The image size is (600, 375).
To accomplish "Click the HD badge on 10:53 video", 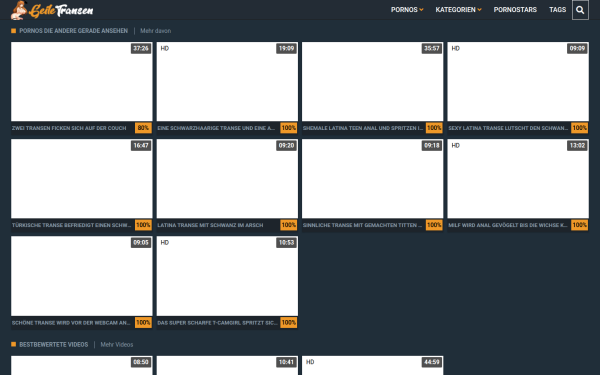I will tap(165, 243).
